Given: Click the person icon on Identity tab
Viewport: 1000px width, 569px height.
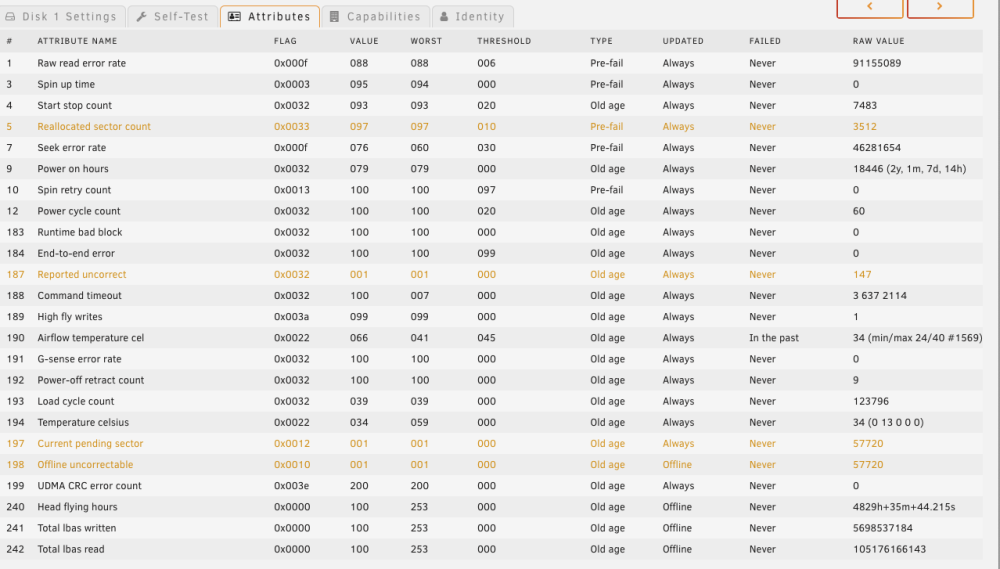Looking at the screenshot, I should pos(444,17).
